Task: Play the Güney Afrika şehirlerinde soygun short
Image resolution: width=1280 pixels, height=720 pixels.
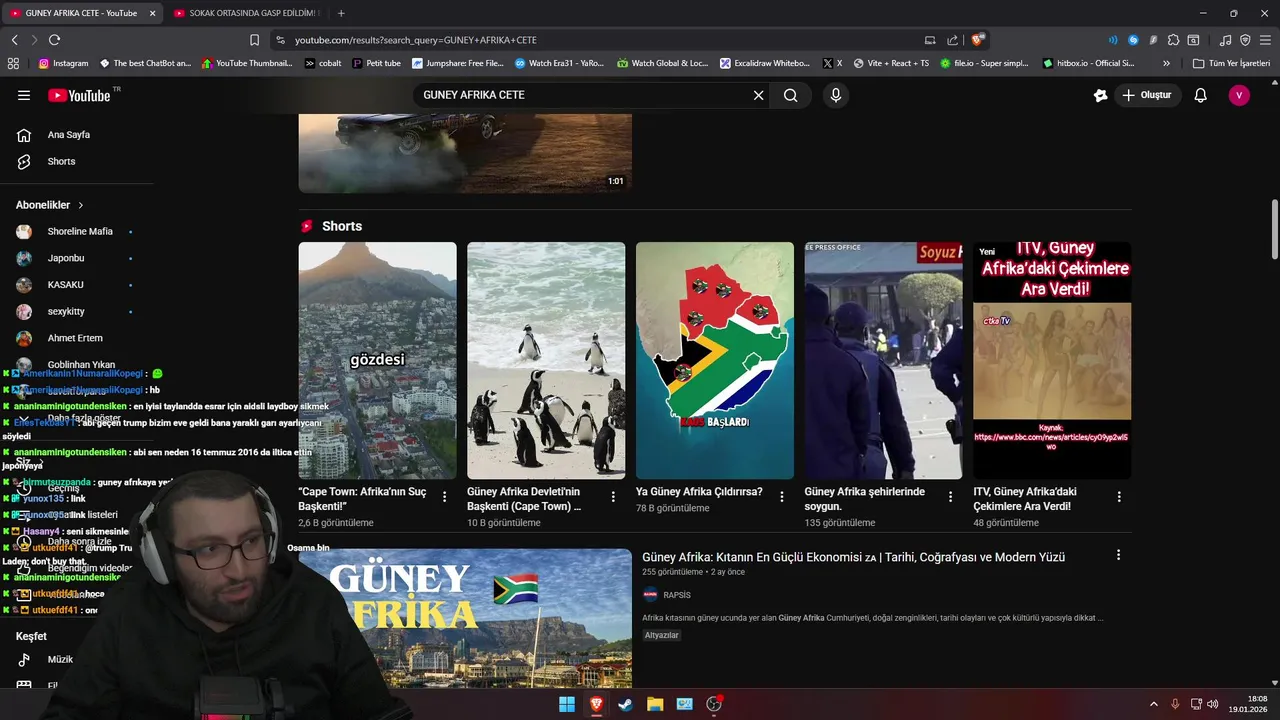Action: click(x=884, y=360)
